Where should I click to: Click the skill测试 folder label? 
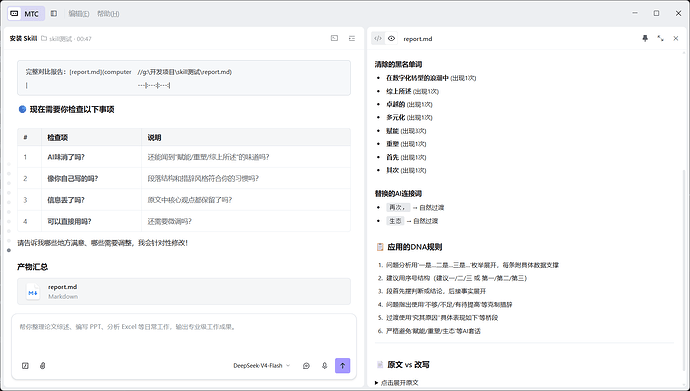tap(60, 39)
